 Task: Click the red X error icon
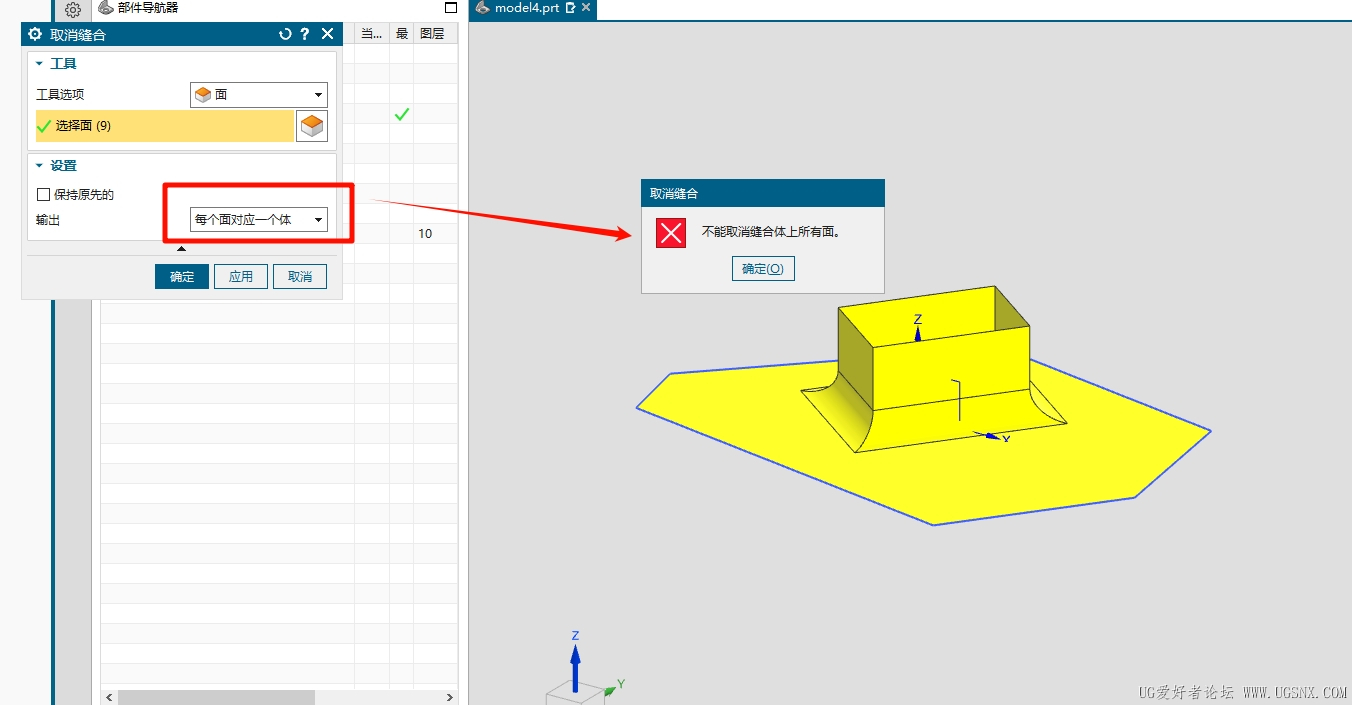coord(671,233)
